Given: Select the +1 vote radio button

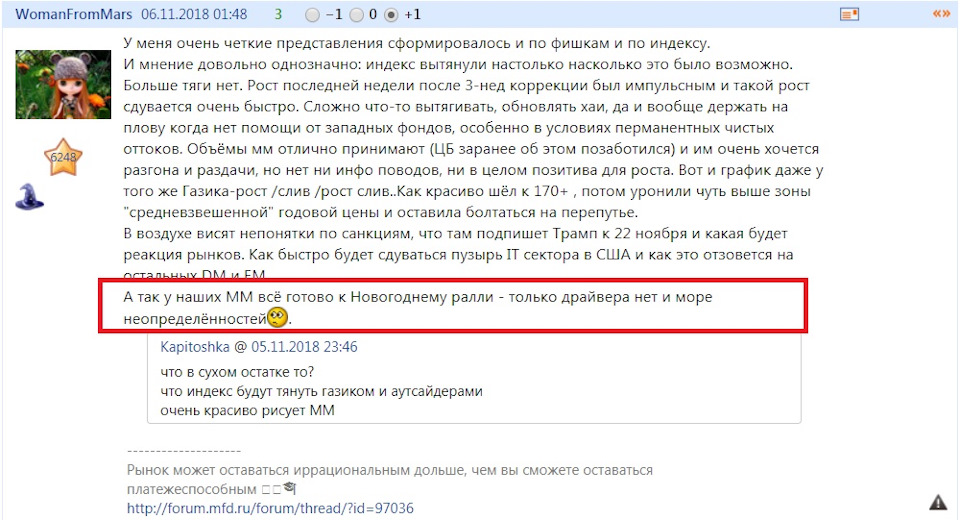Looking at the screenshot, I should 391,15.
